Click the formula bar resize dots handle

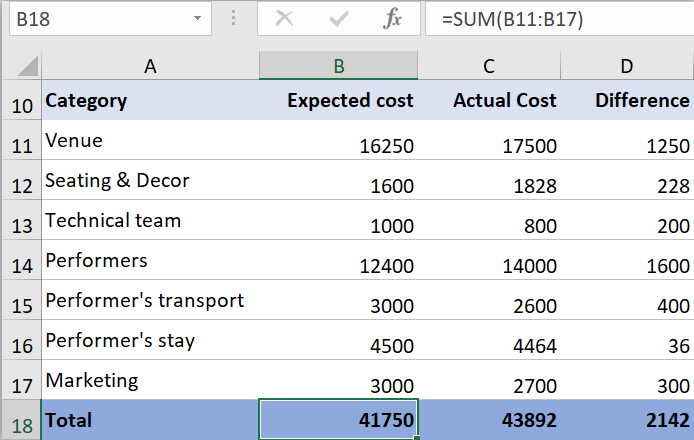click(233, 18)
